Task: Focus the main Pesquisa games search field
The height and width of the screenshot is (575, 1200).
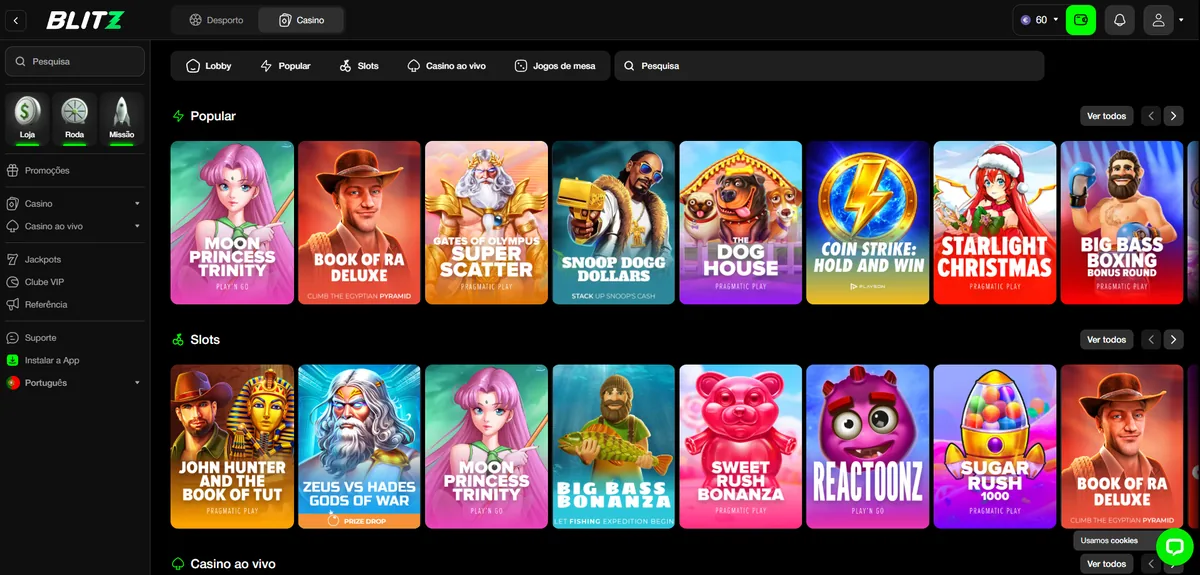Action: [x=829, y=66]
